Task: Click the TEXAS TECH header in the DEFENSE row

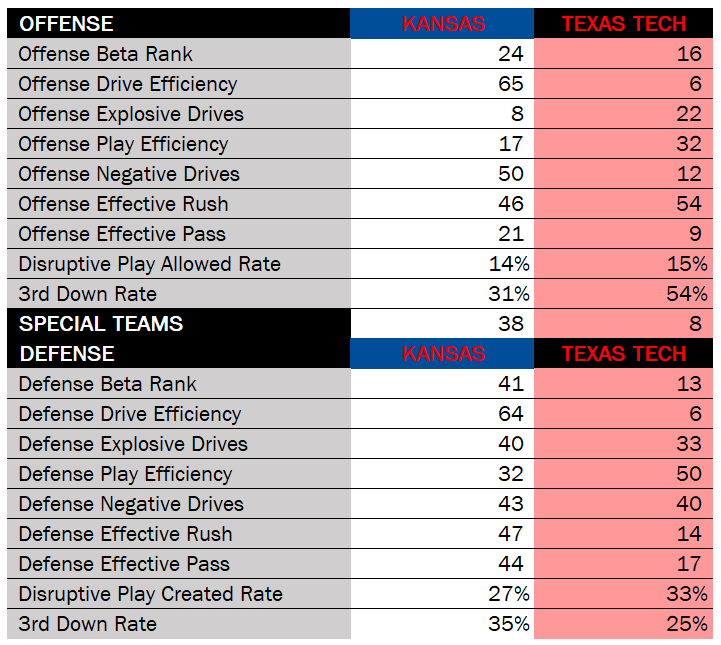Action: [624, 354]
